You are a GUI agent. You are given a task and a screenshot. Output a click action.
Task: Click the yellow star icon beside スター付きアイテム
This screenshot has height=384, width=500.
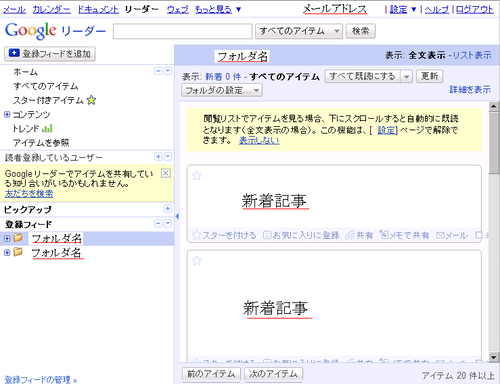coord(91,100)
